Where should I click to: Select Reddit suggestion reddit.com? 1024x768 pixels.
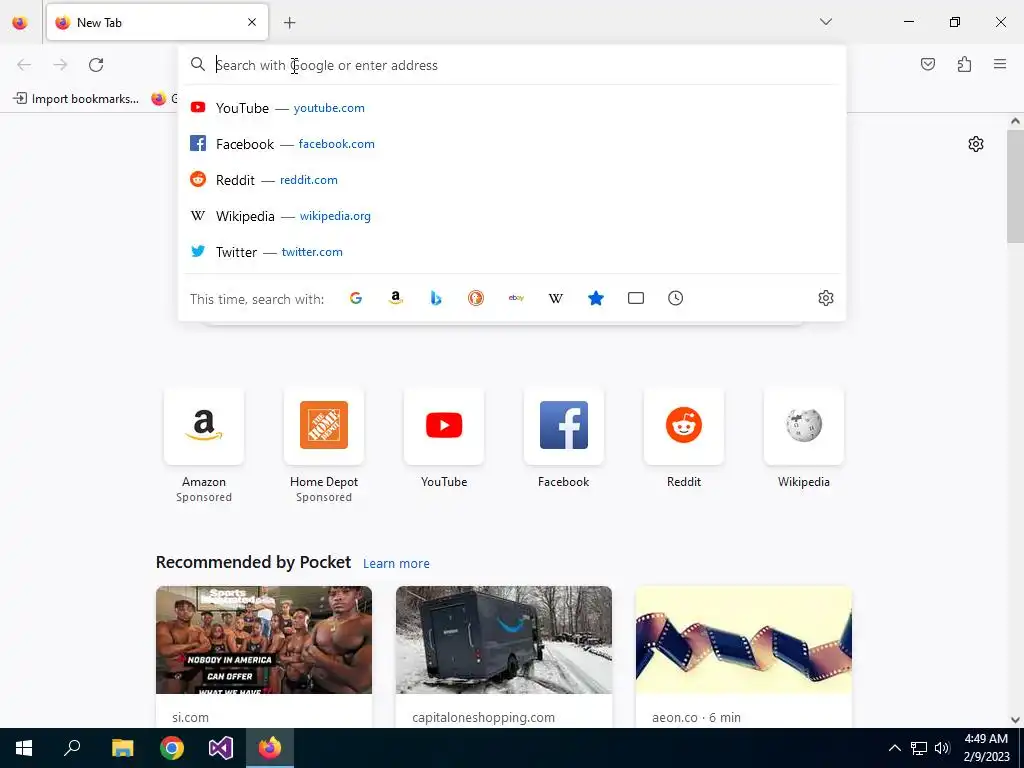[x=512, y=180]
